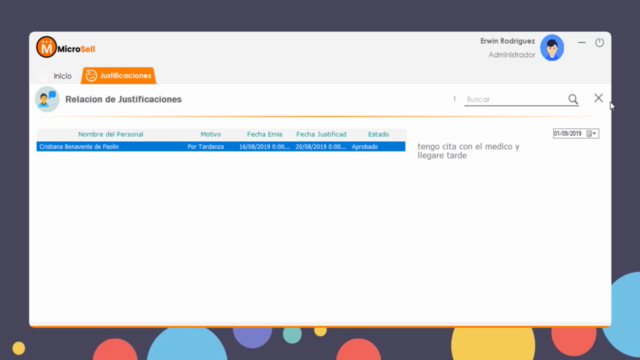Click the 20/08/2019 justified date cell
Screen dimensions: 640x360
click(321, 147)
